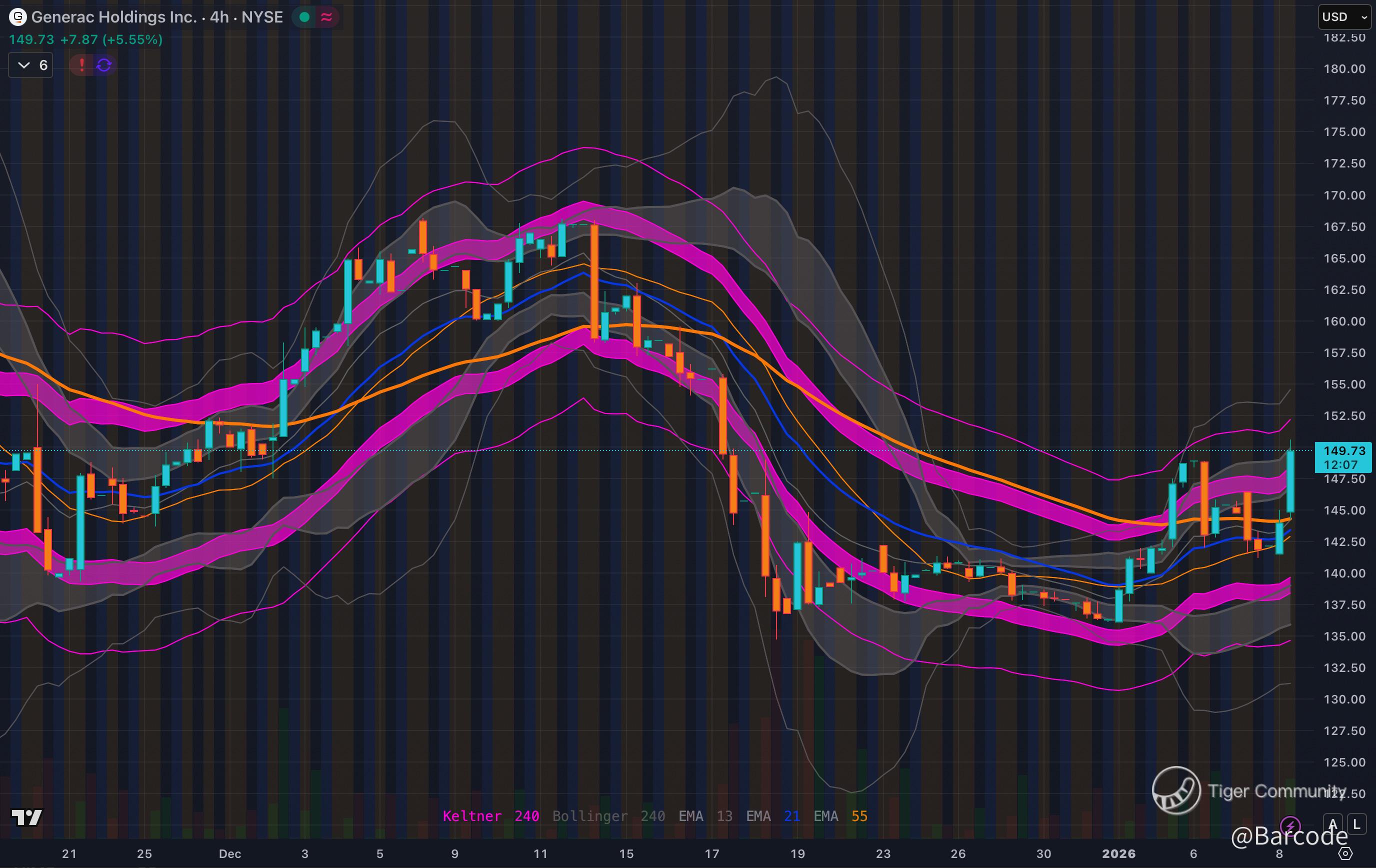Expand the collapsed 6 indicators legend

pyautogui.click(x=31, y=65)
